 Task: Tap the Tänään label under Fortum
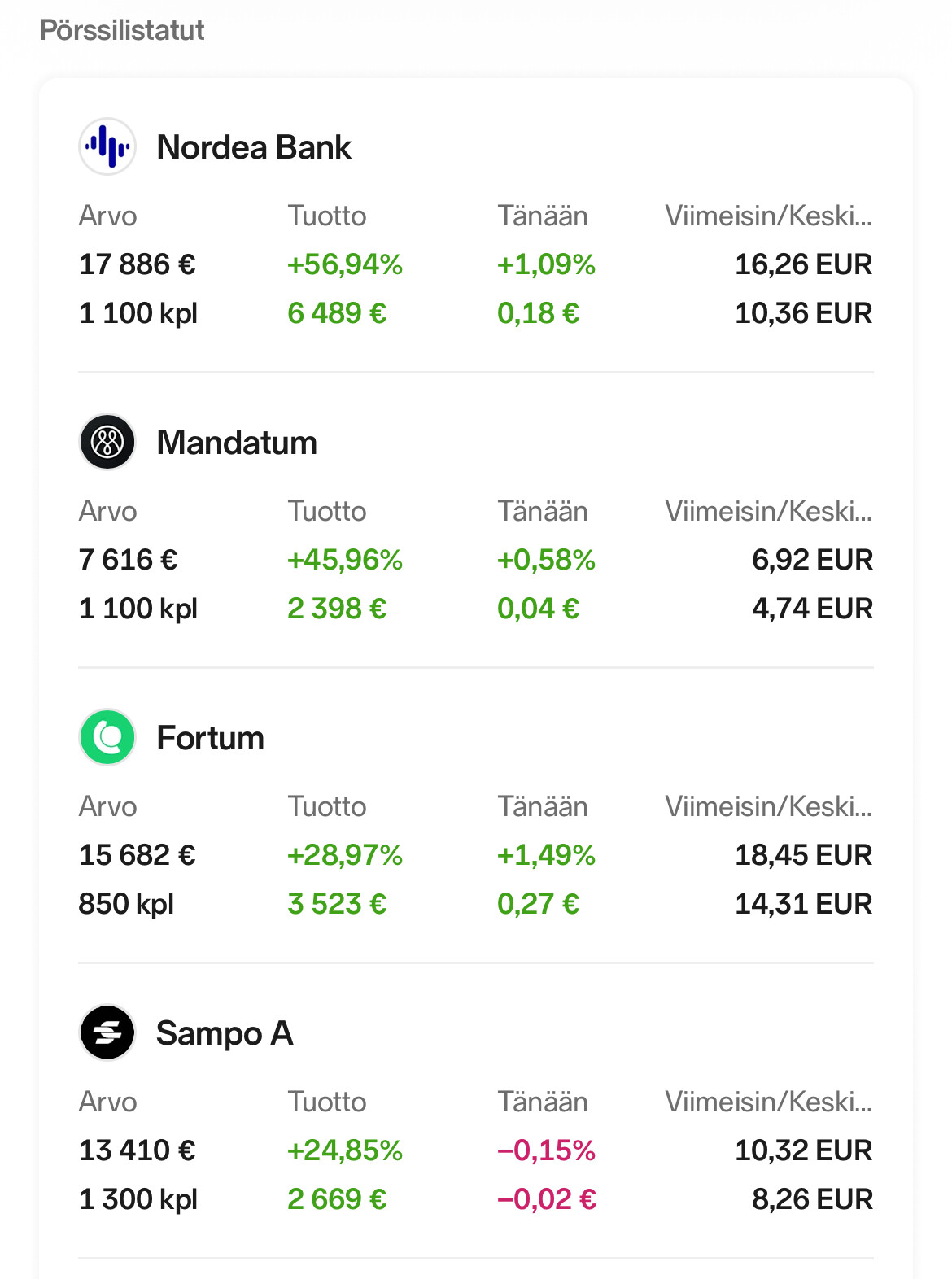[542, 807]
